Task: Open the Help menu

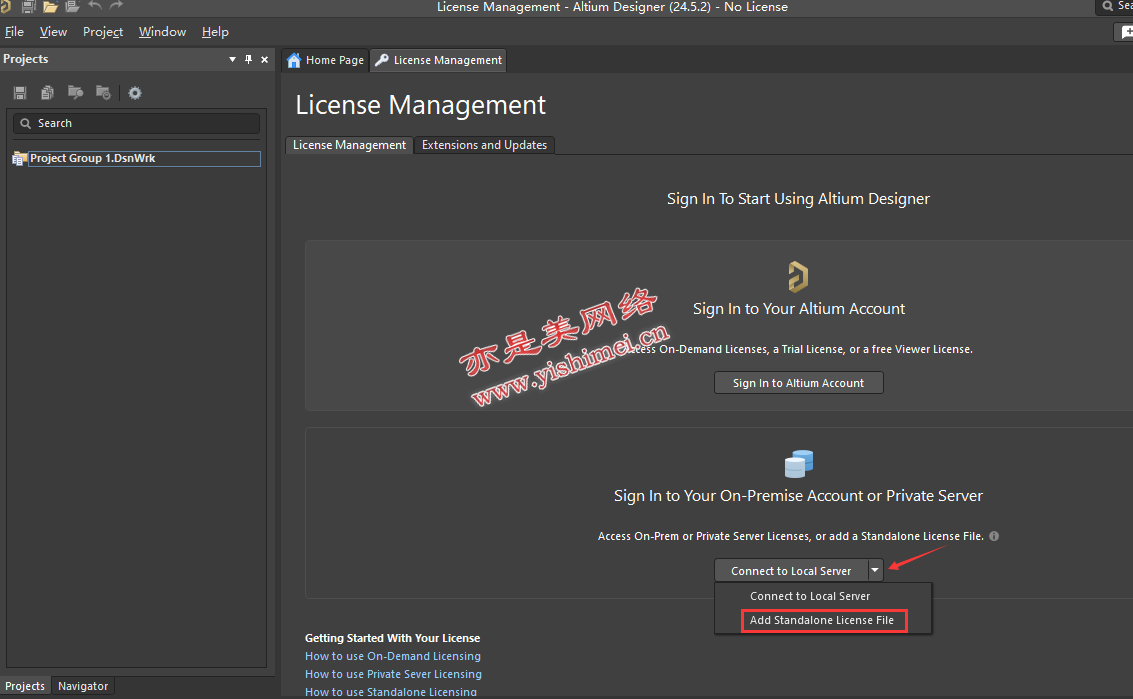Action: (x=215, y=32)
